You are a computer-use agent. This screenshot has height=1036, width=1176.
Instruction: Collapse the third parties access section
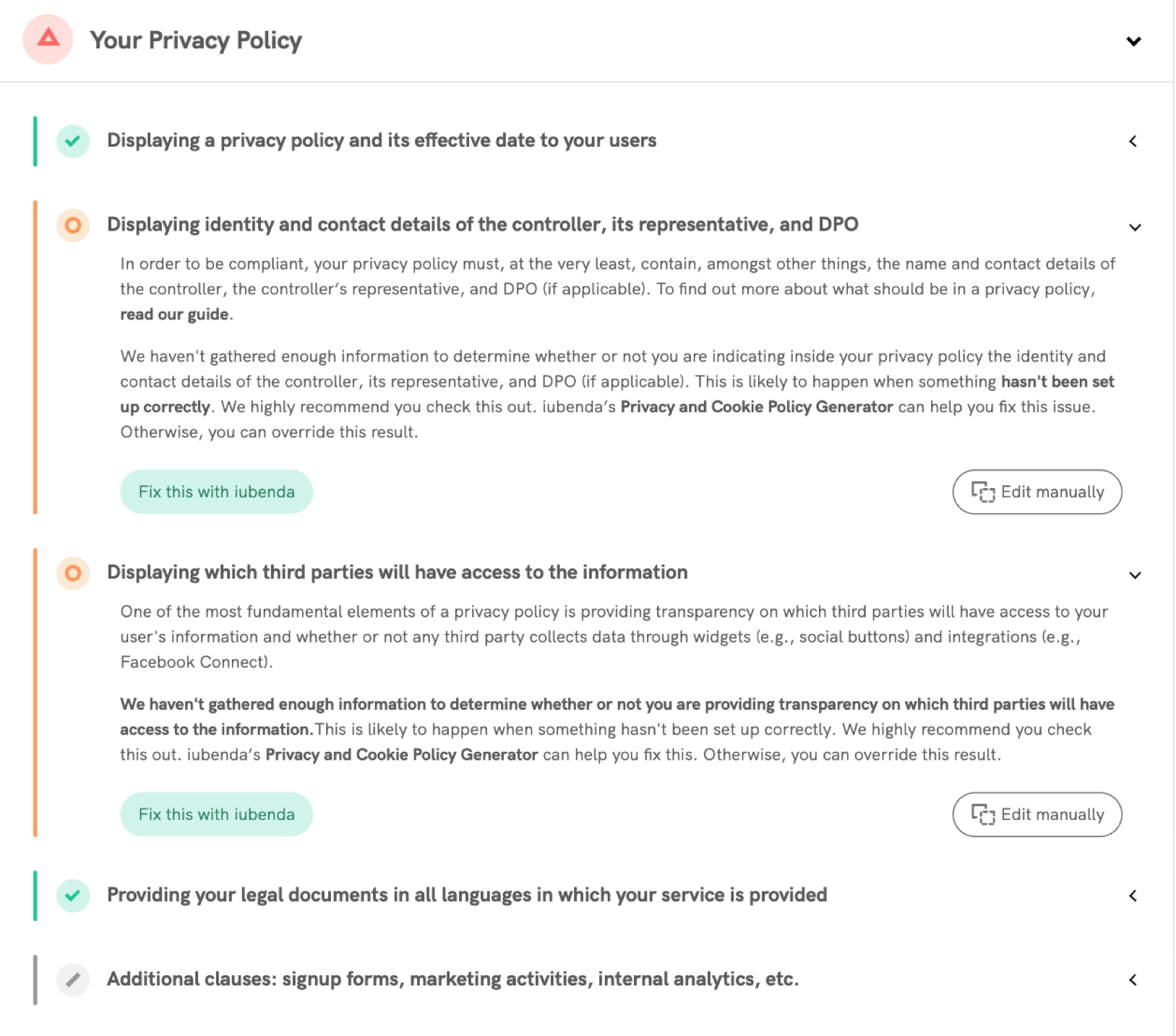1135,575
